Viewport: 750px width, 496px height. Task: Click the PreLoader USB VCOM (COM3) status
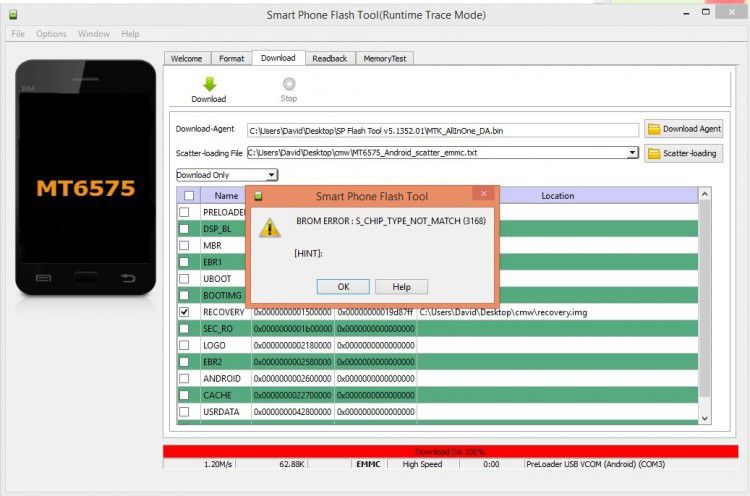596,464
